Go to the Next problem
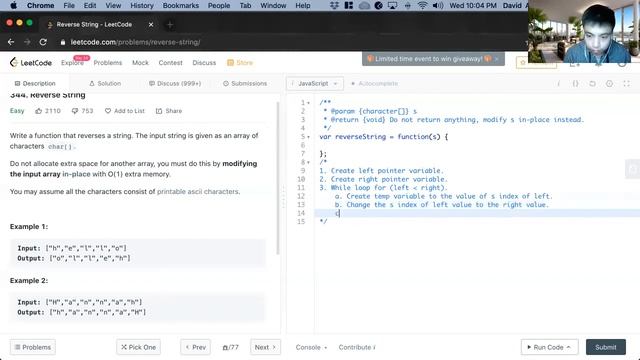The height and width of the screenshot is (360, 640). (265, 347)
